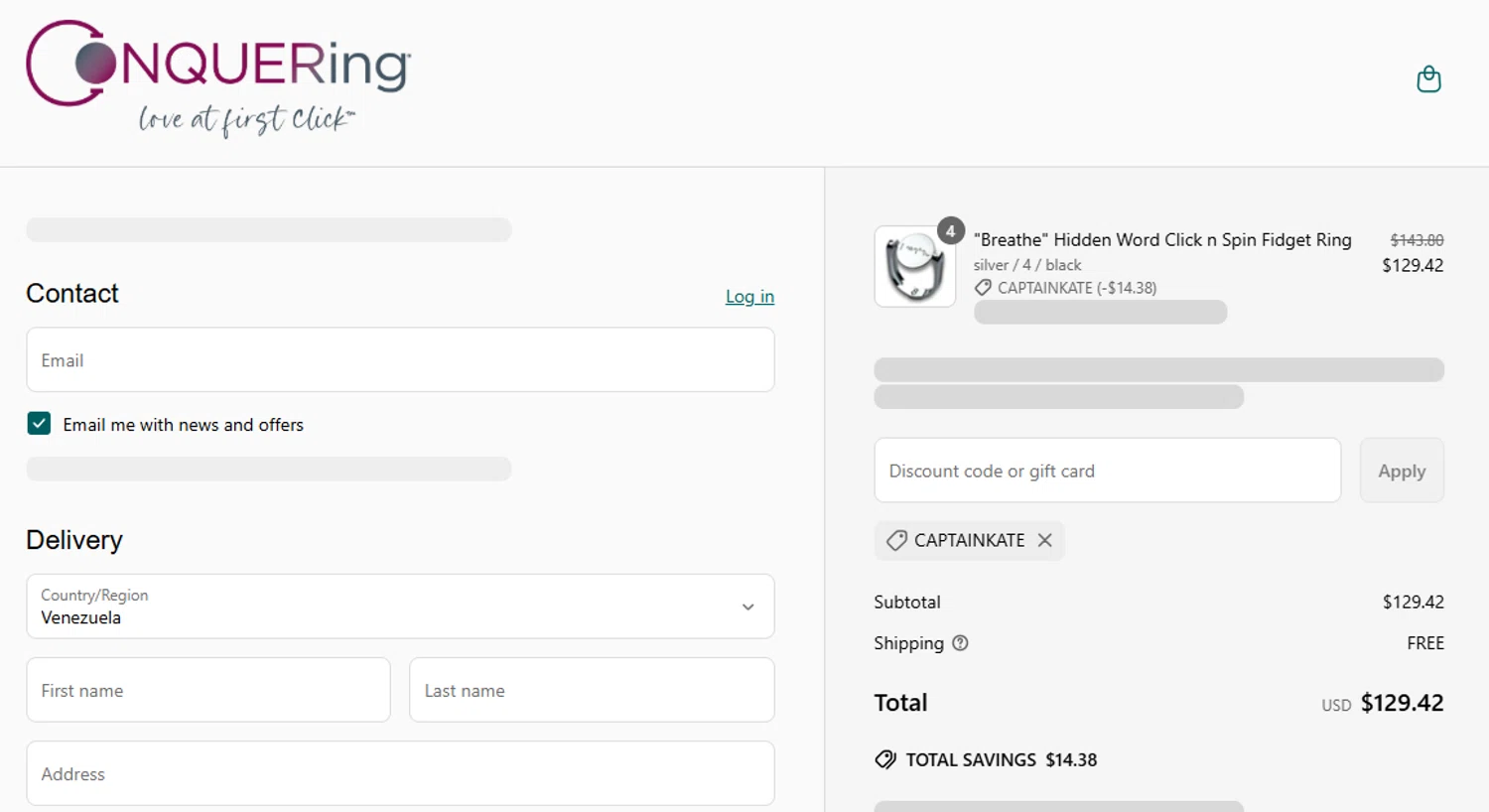The image size is (1489, 812).
Task: Click the FREE shipping value
Action: [1425, 643]
